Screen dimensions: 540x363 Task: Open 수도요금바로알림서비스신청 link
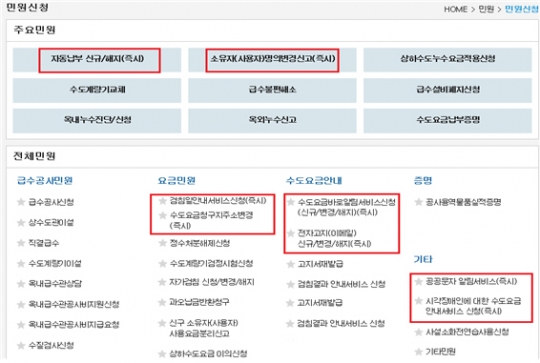(x=346, y=207)
